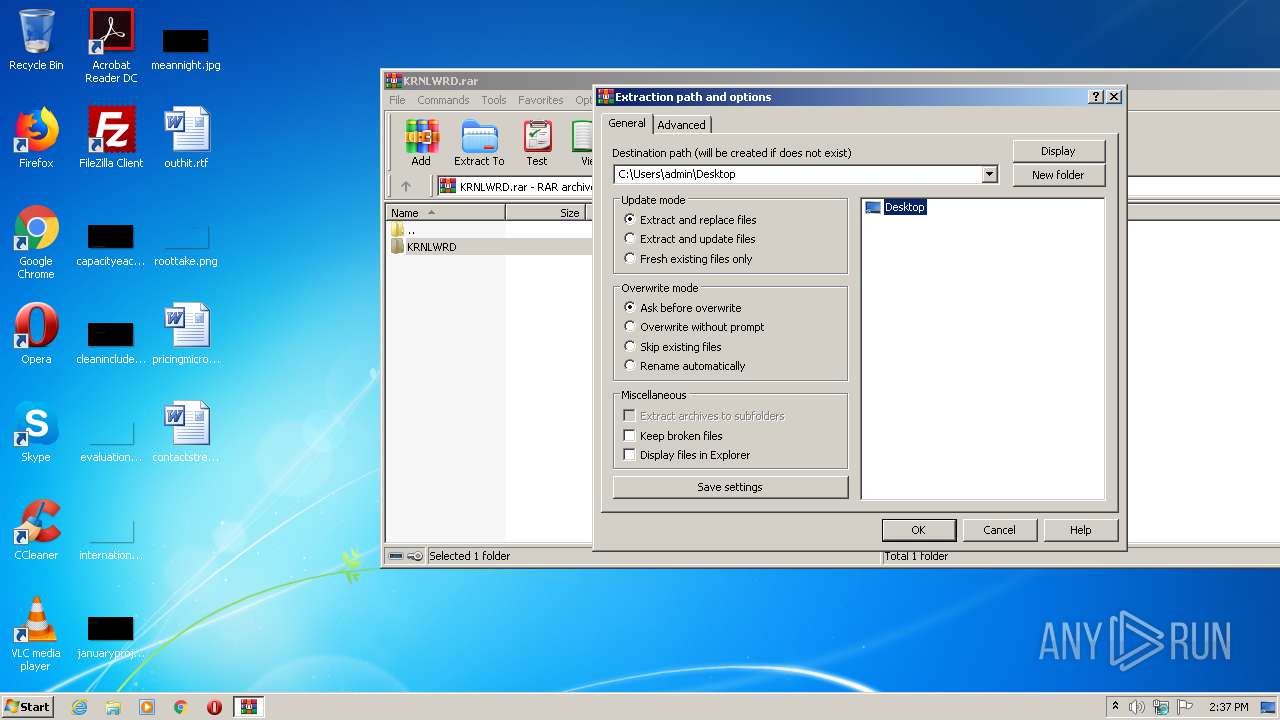Show hidden system tray icons arrow
1280x720 pixels.
click(1115, 707)
